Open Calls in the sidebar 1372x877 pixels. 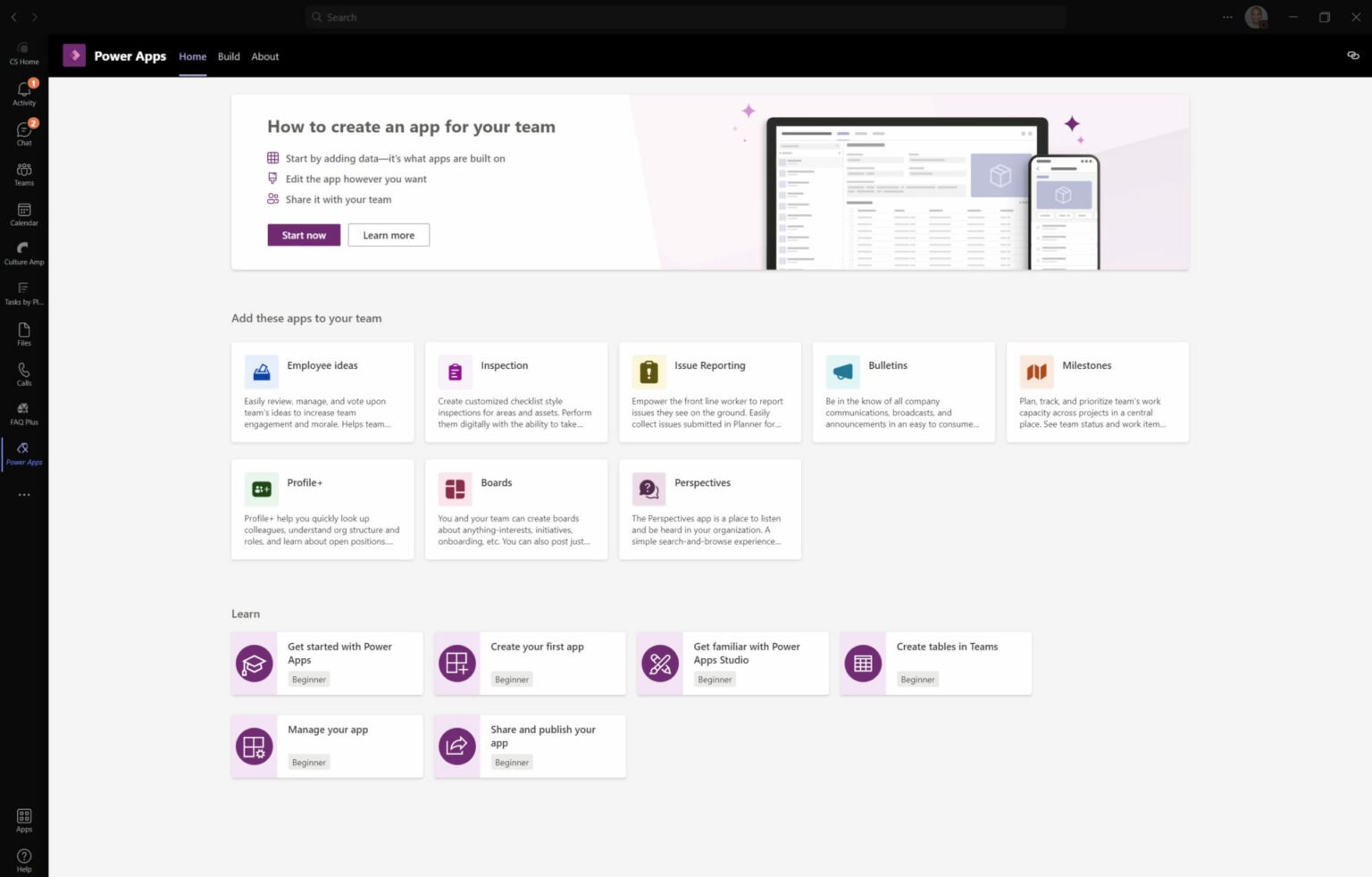coord(24,373)
